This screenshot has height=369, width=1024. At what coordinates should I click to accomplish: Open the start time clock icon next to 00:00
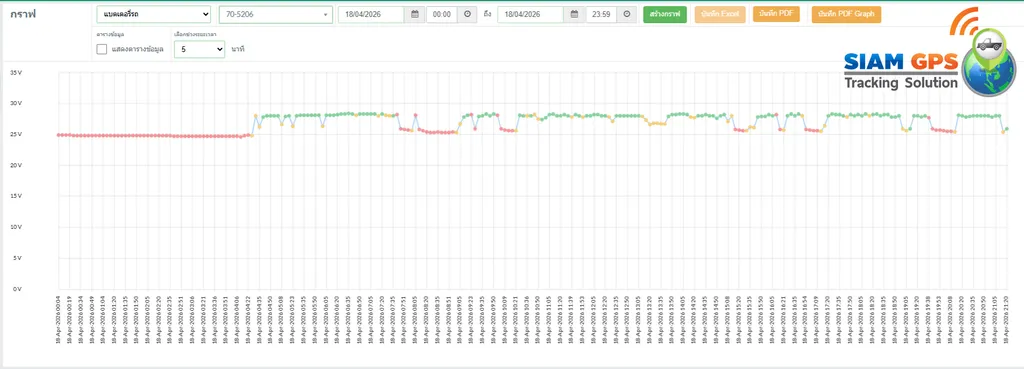click(x=467, y=14)
